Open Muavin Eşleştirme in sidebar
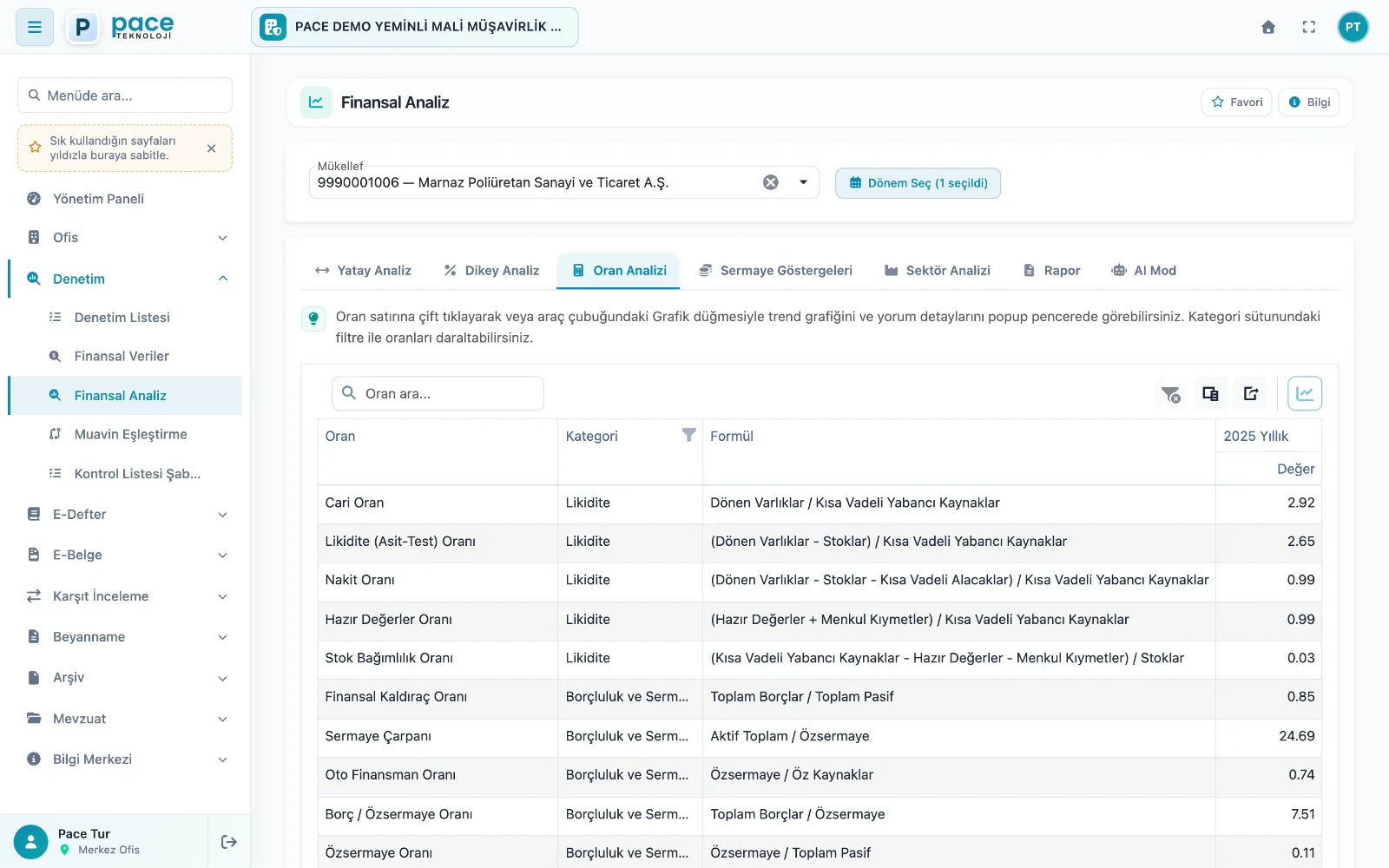 click(x=125, y=435)
